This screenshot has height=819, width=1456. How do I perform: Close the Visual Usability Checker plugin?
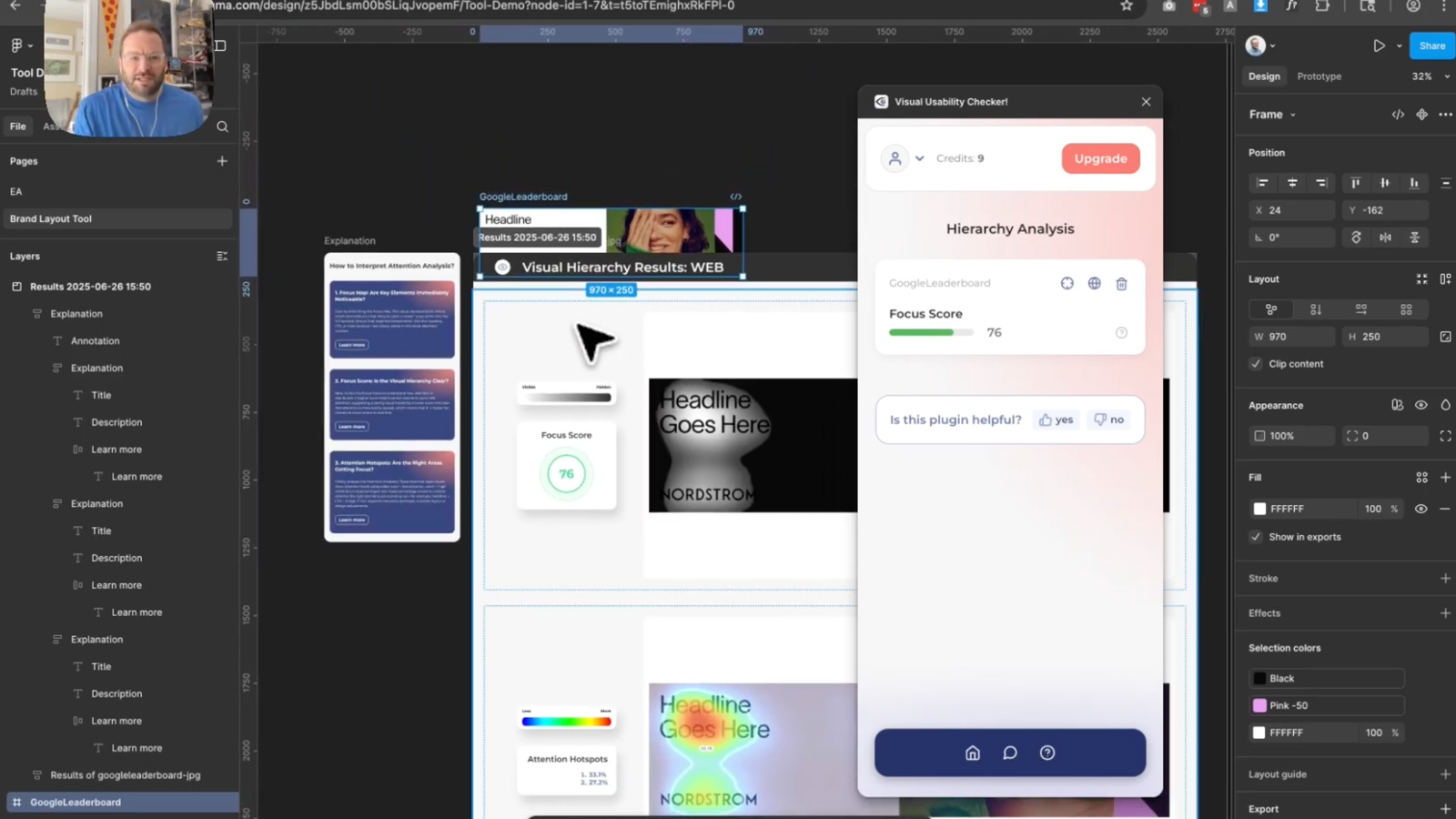click(1146, 102)
